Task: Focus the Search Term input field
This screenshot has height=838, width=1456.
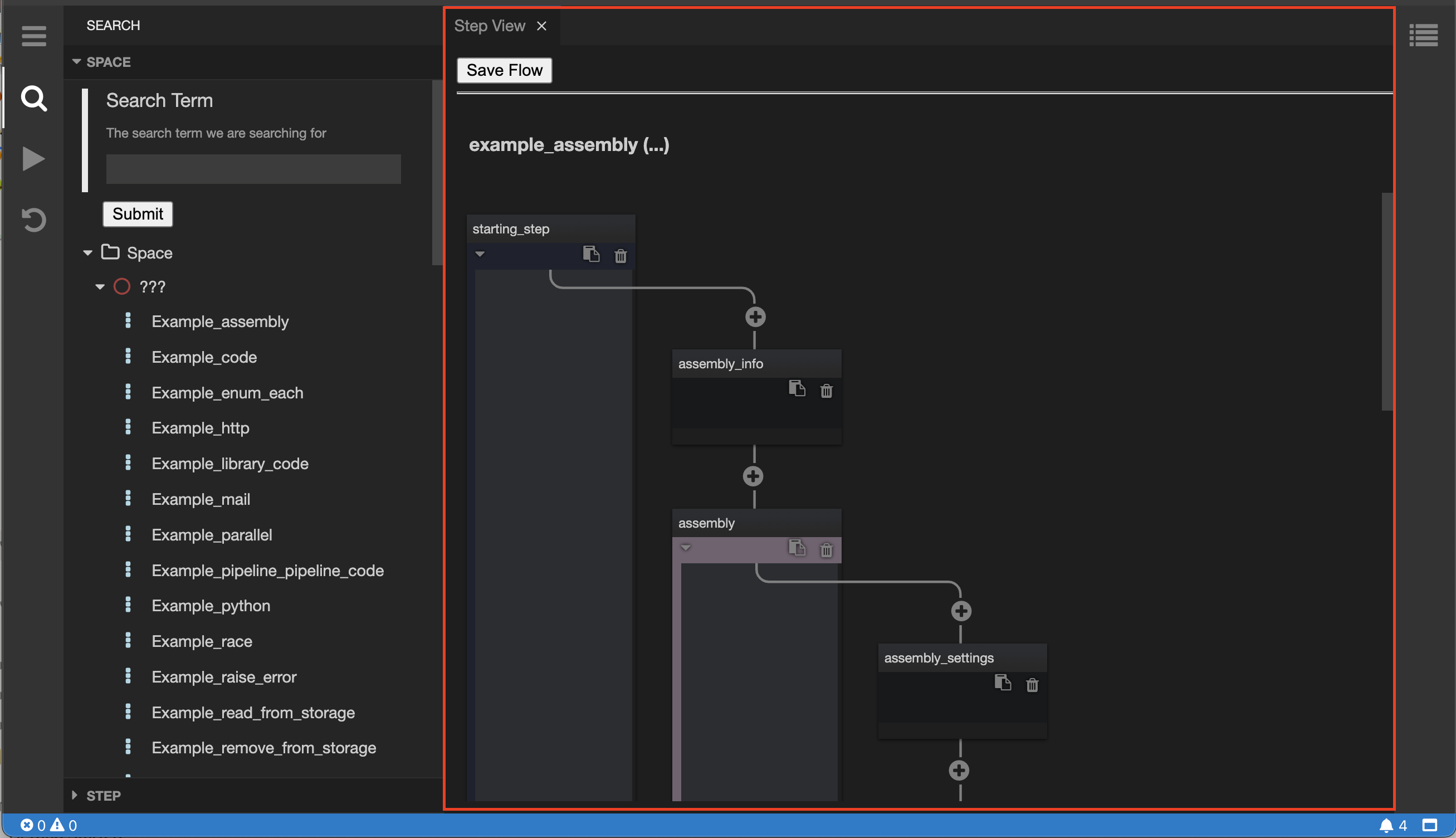Action: (x=253, y=169)
